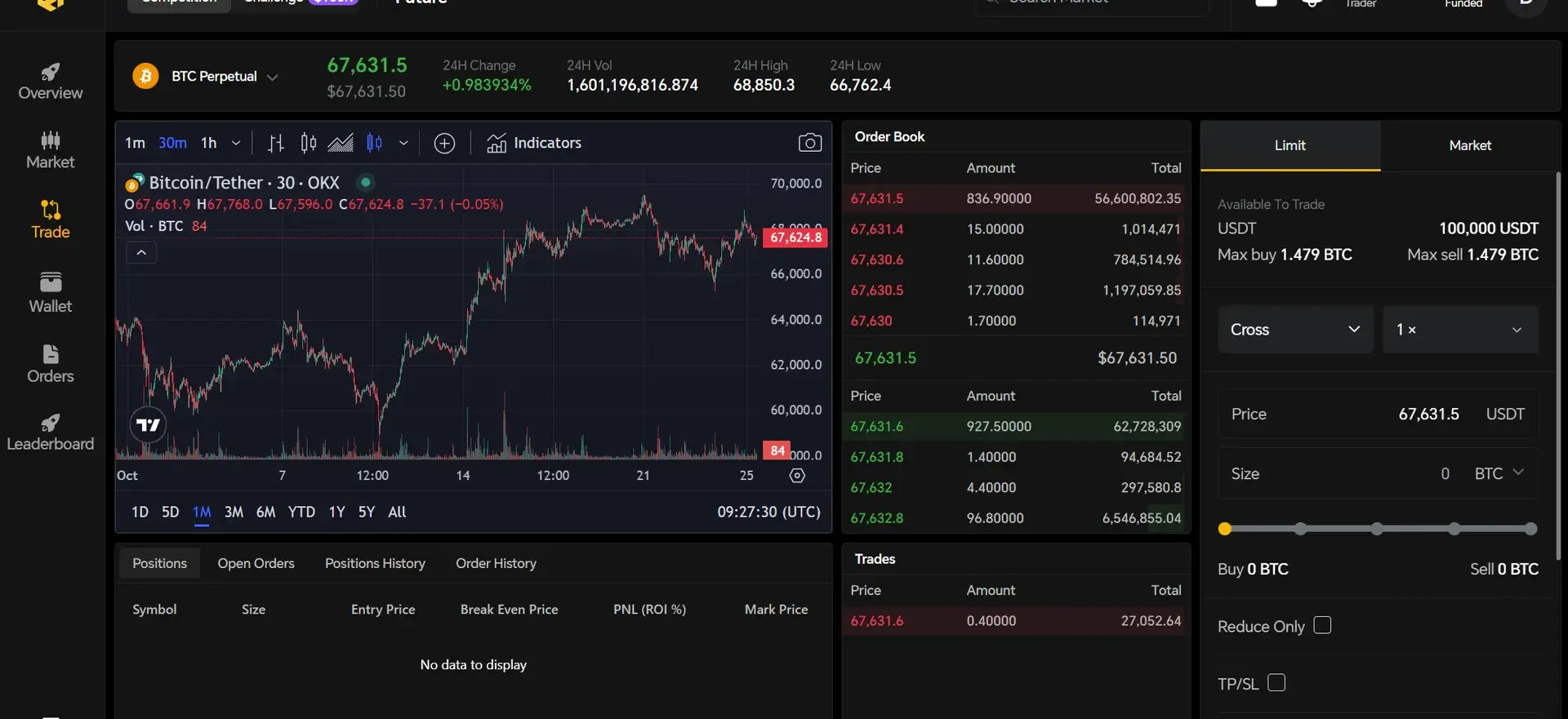The height and width of the screenshot is (719, 1568).
Task: Select the 1h timeframe button
Action: (x=209, y=143)
